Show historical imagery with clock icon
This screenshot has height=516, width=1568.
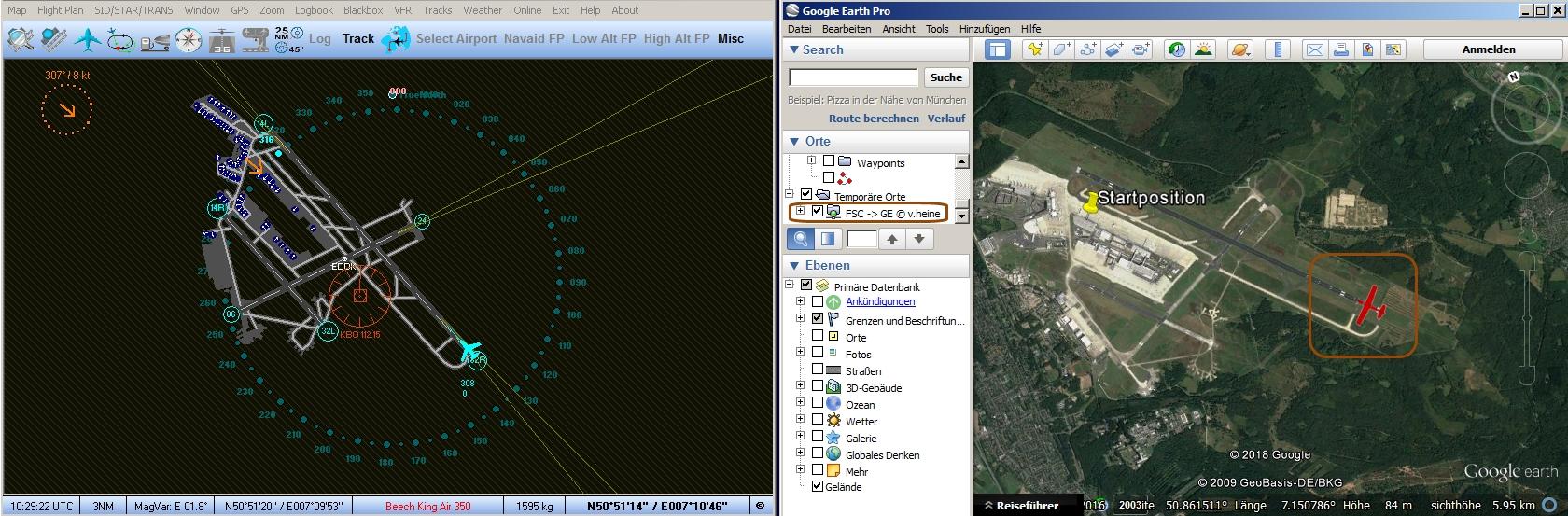pyautogui.click(x=1177, y=49)
